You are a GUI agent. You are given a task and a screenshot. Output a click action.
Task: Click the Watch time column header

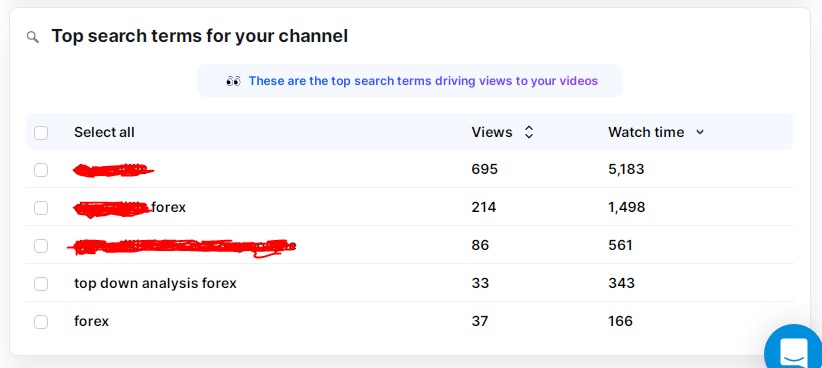pos(646,132)
